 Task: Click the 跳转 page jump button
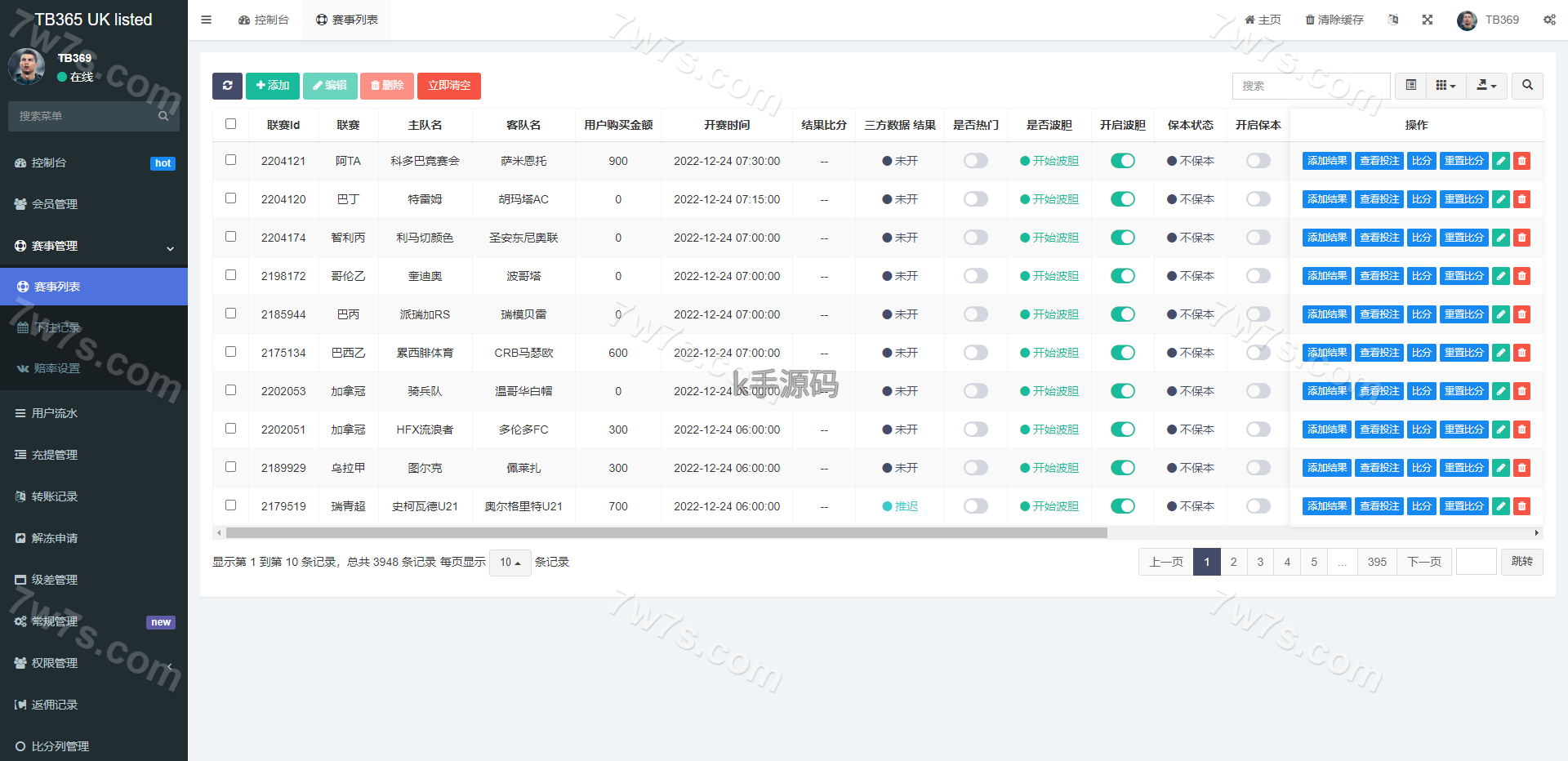pyautogui.click(x=1522, y=562)
